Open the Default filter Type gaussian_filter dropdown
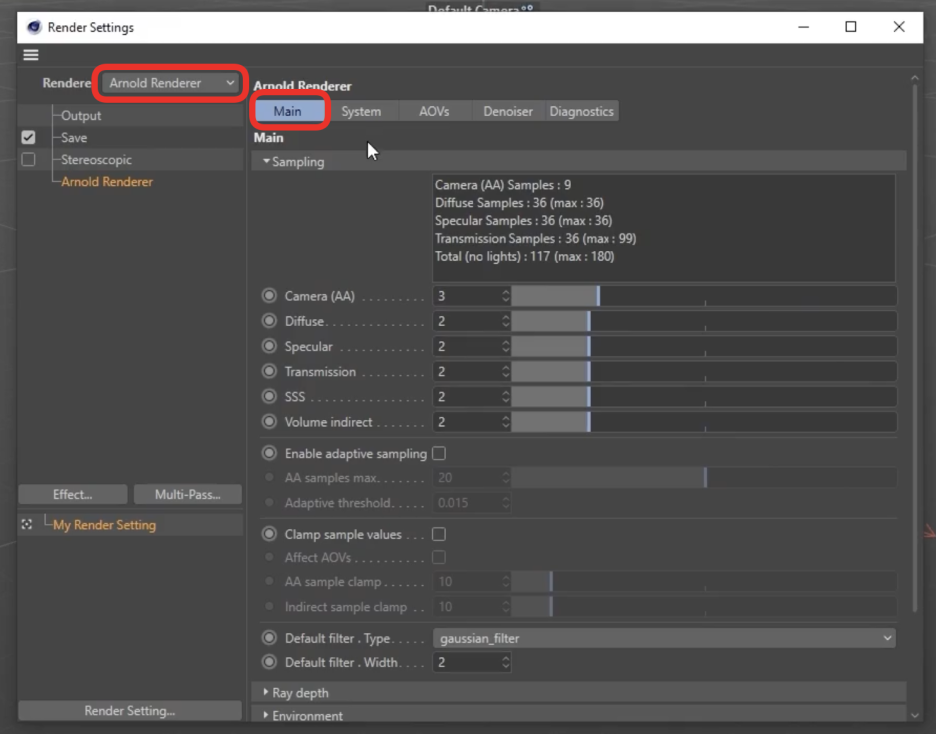The height and width of the screenshot is (734, 936). 664,638
